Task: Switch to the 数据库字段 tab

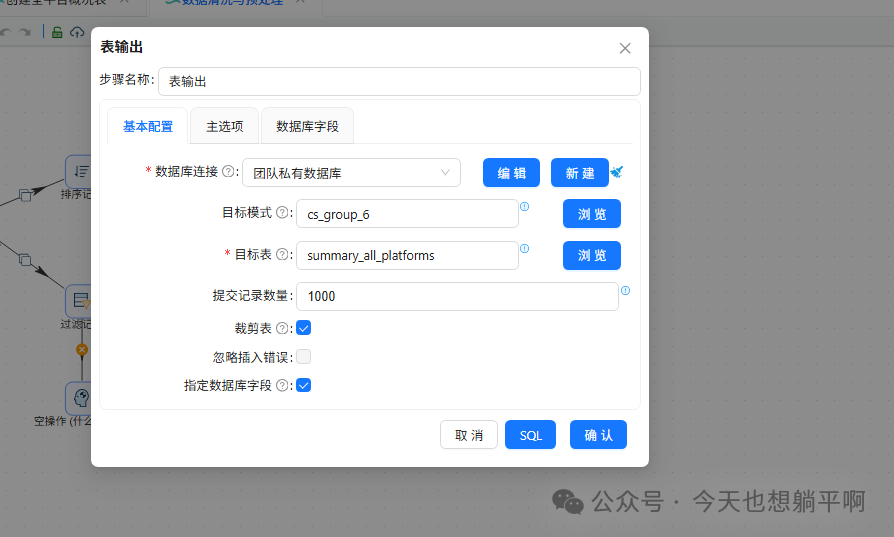Action: [307, 126]
